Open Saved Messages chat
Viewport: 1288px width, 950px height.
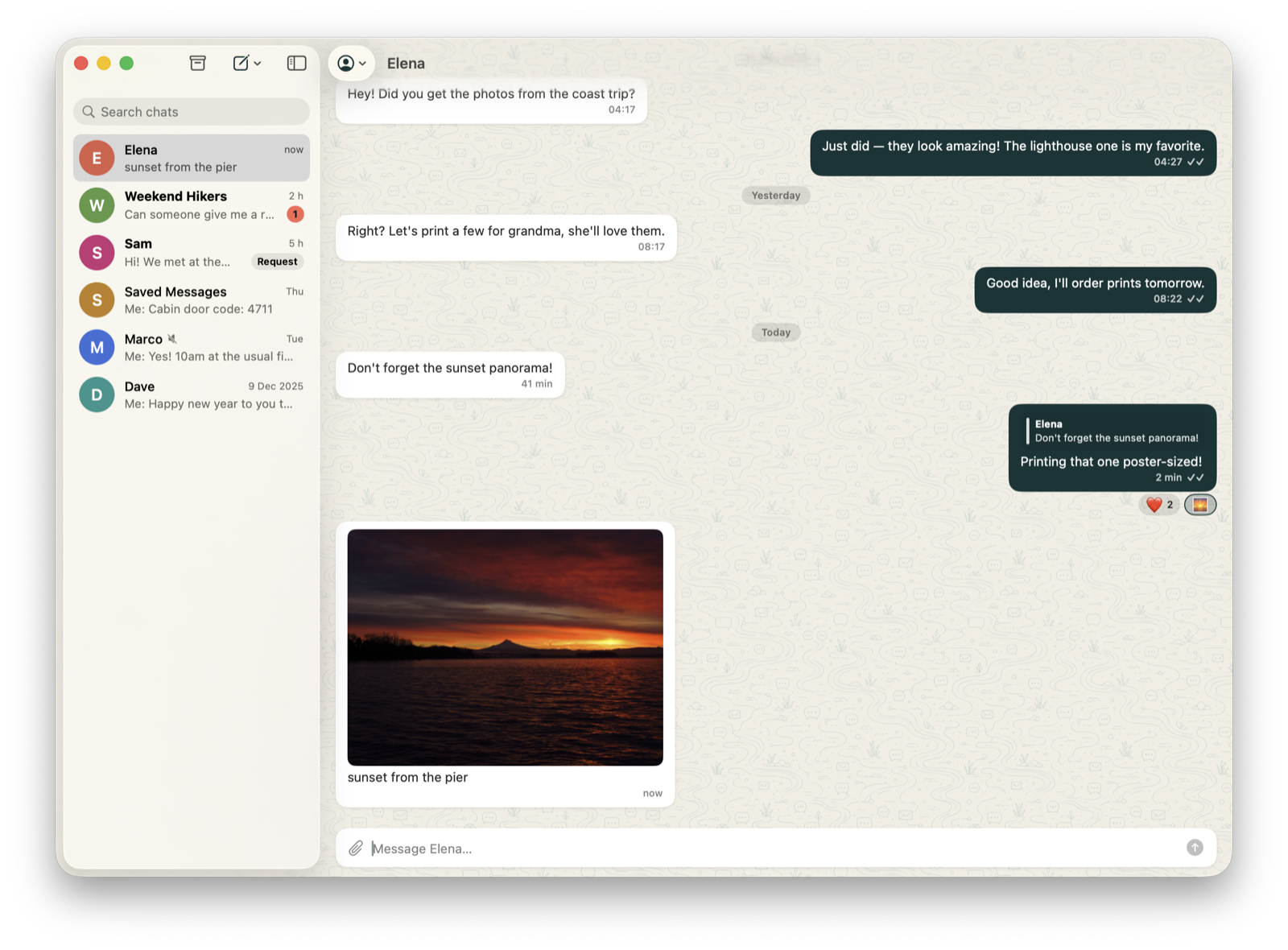[x=192, y=300]
